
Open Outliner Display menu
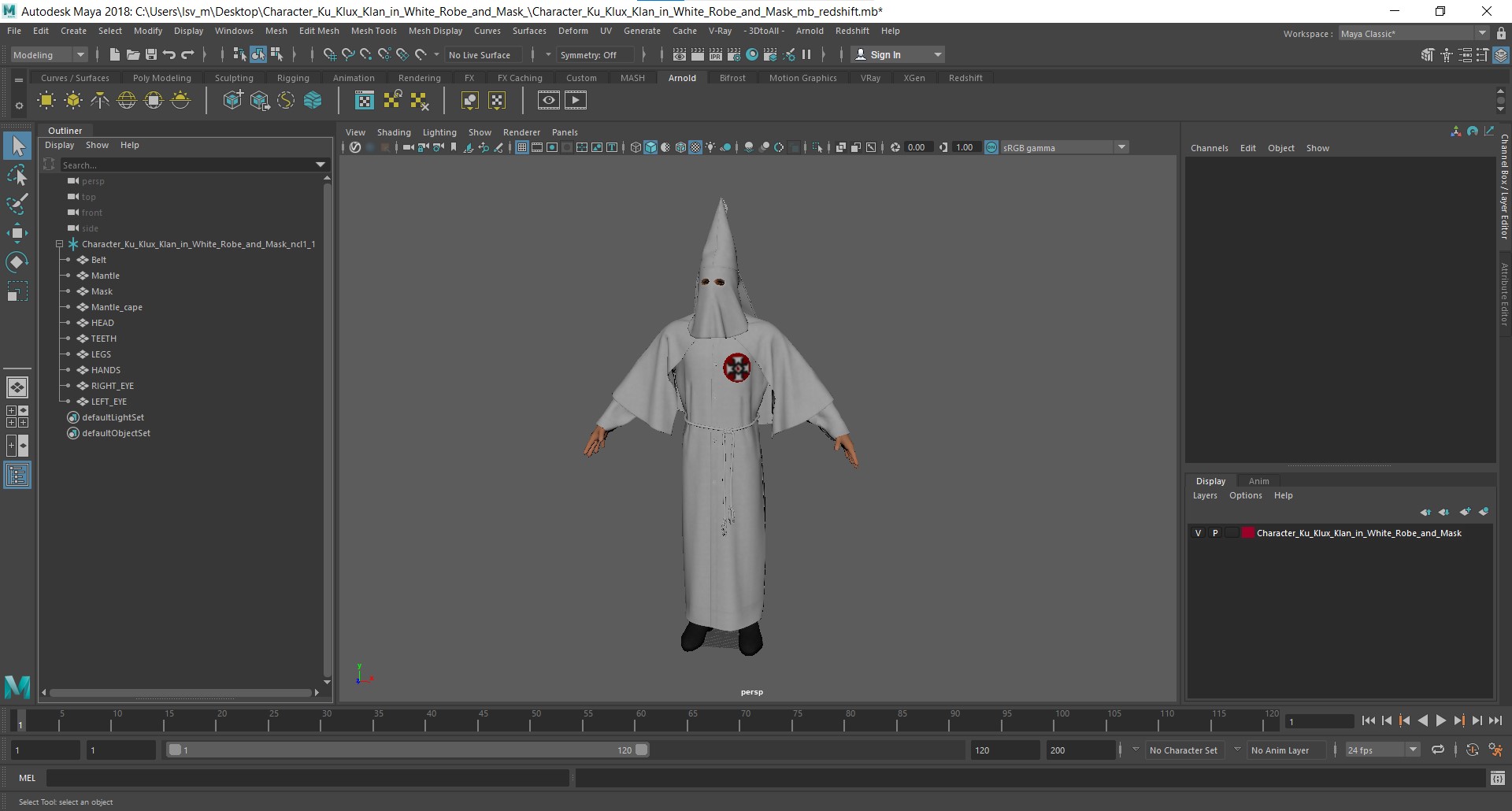coord(59,145)
